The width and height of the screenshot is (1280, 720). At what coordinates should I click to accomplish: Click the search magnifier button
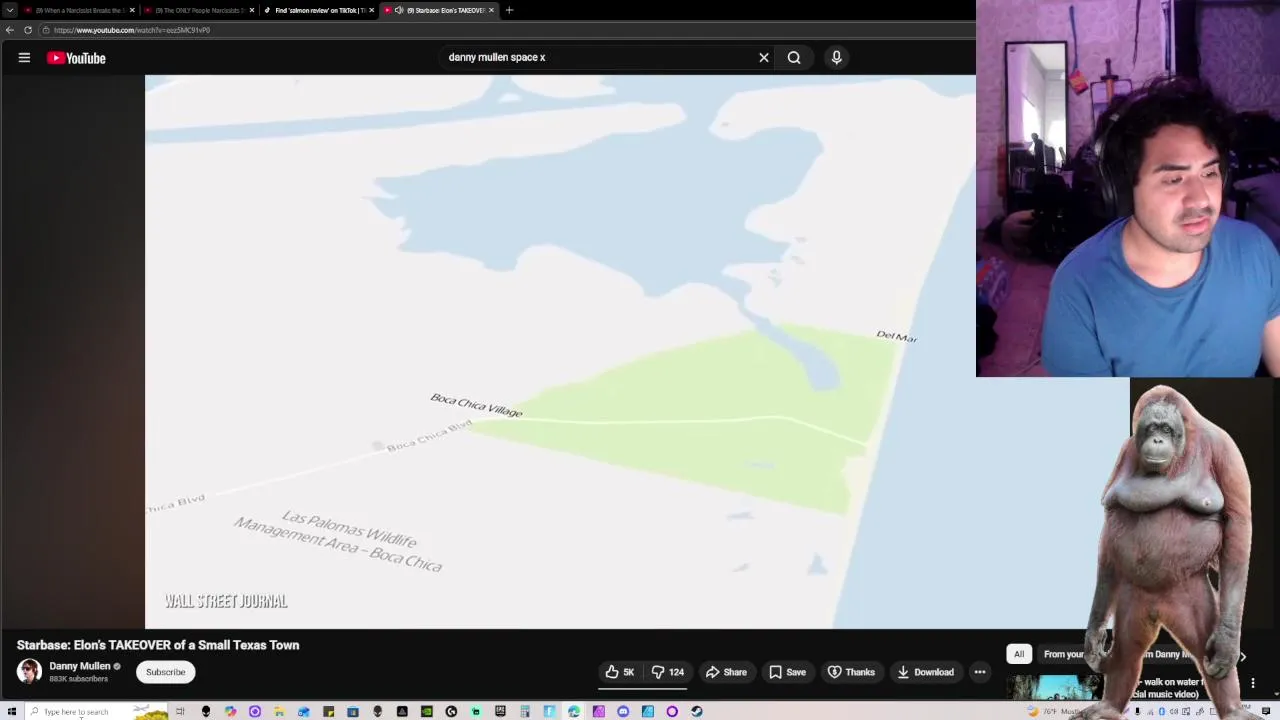pyautogui.click(x=794, y=58)
